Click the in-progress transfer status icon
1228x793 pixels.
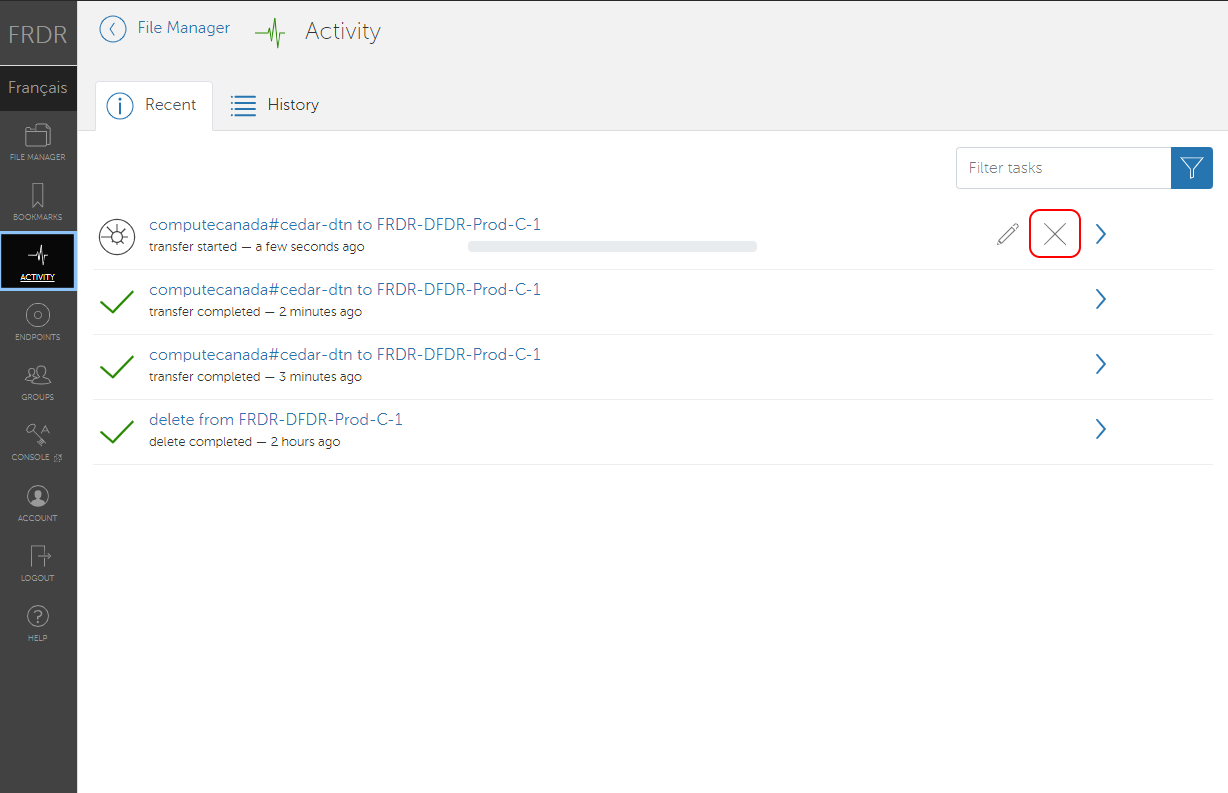pos(117,236)
